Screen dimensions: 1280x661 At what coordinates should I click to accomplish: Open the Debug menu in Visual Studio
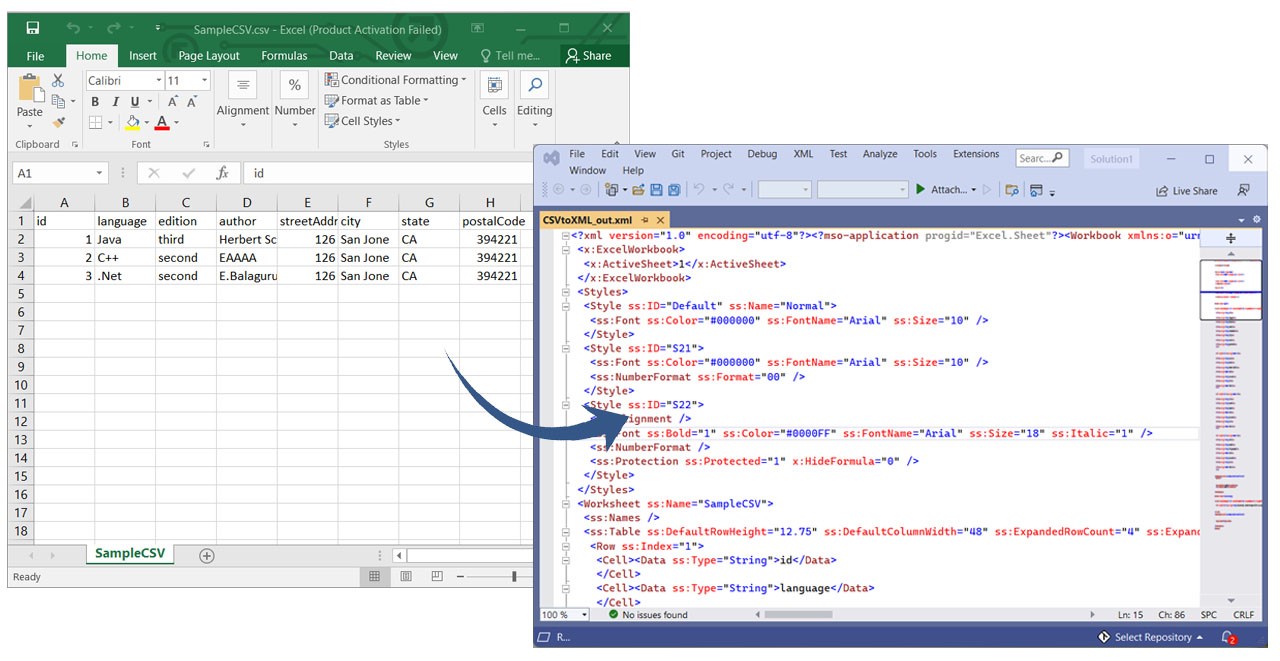coord(762,154)
